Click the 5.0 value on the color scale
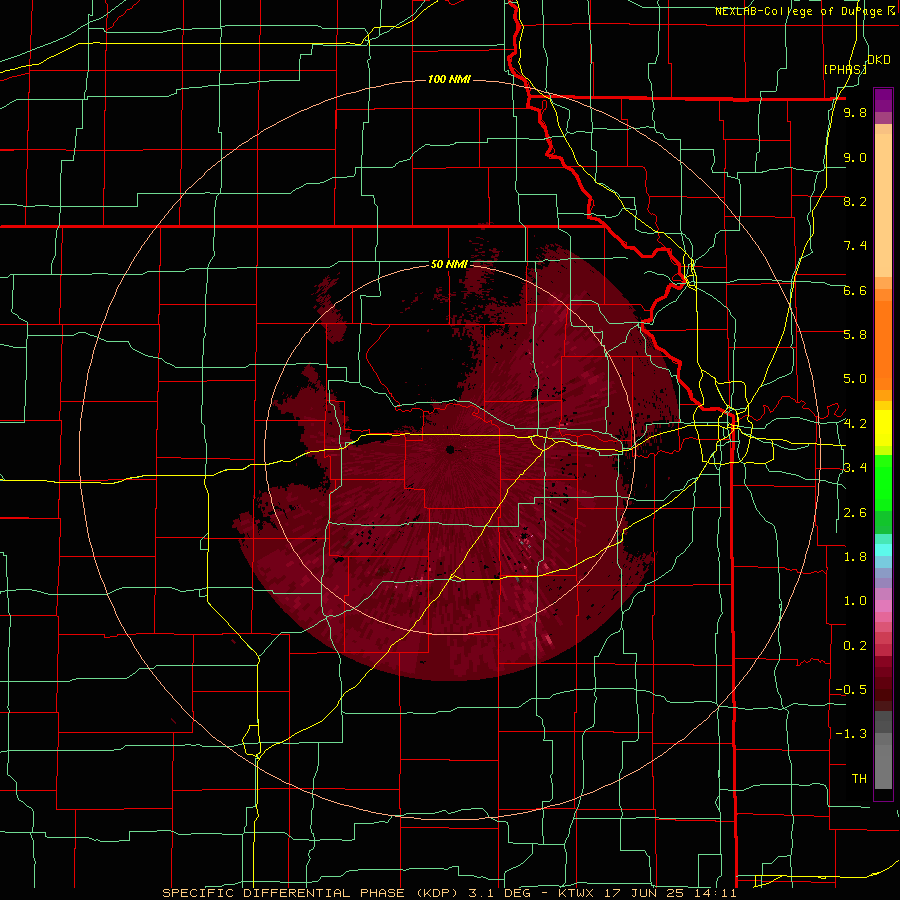 tap(855, 379)
